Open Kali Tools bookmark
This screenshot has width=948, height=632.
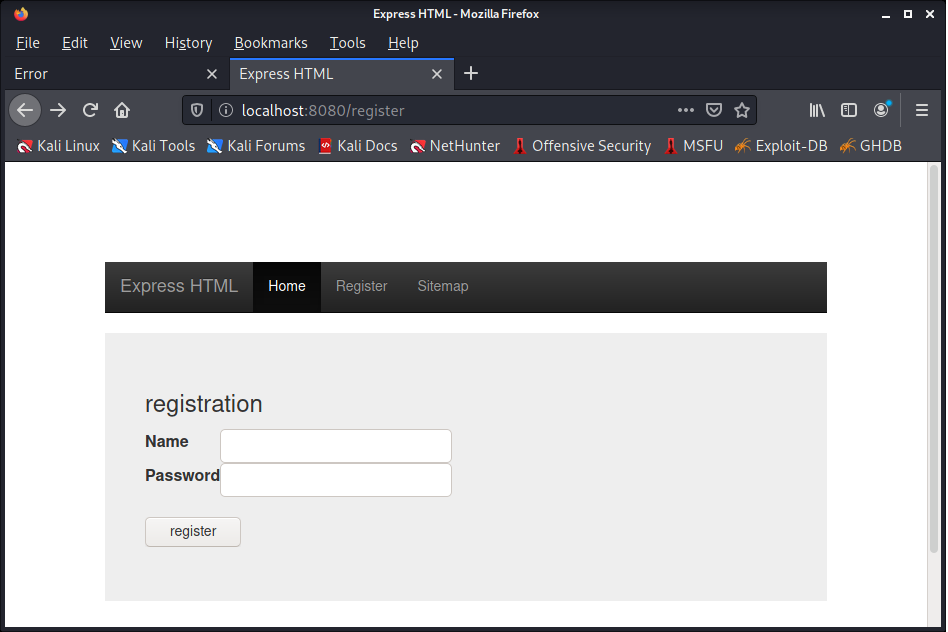[x=154, y=146]
